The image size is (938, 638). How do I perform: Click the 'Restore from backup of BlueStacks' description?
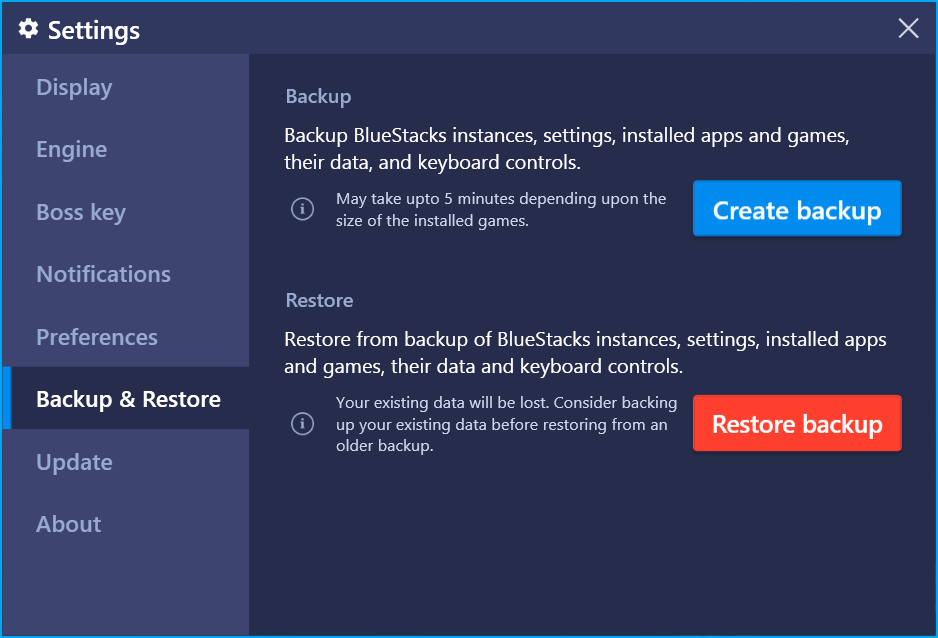tap(585, 353)
